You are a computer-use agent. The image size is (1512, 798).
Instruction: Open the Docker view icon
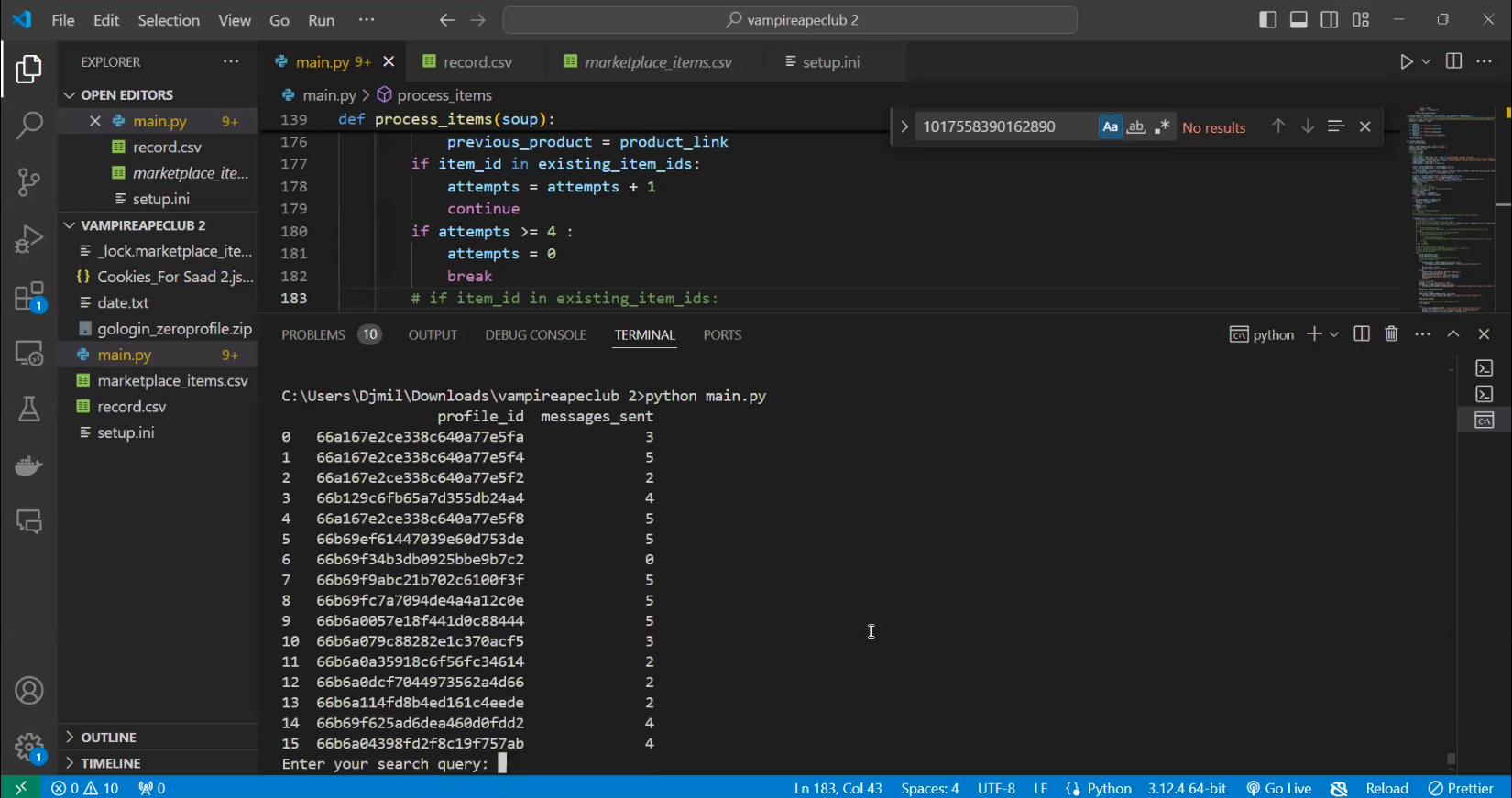pyautogui.click(x=29, y=465)
